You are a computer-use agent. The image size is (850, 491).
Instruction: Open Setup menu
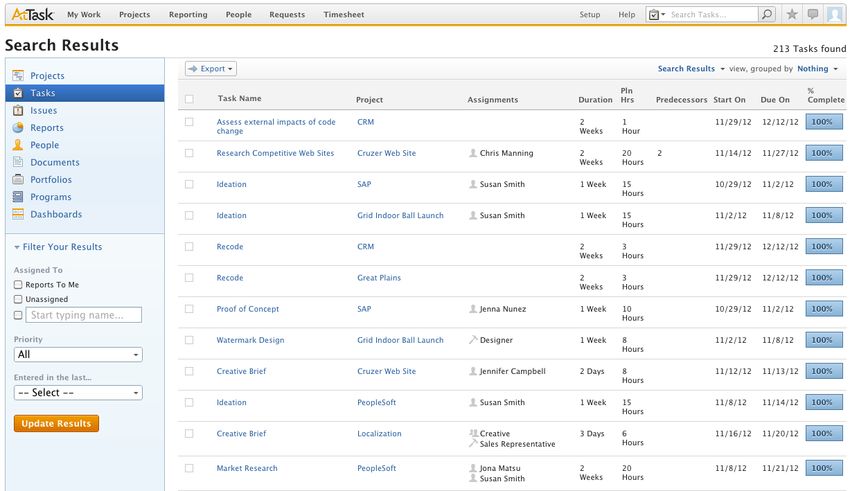click(590, 15)
